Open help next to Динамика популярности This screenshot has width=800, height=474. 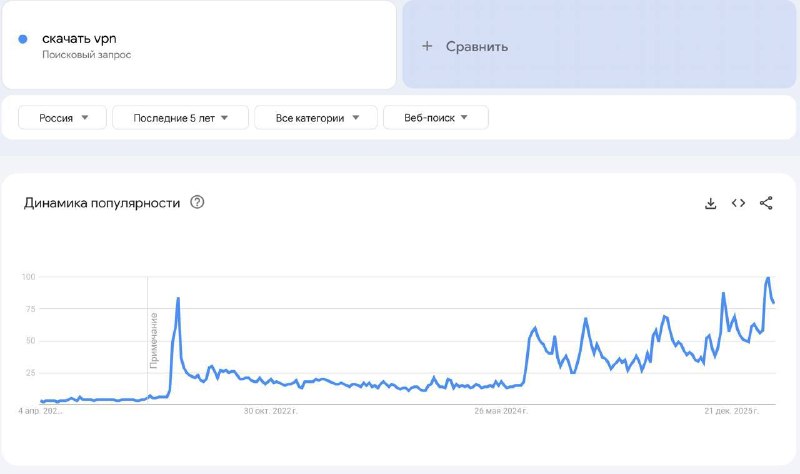point(197,202)
